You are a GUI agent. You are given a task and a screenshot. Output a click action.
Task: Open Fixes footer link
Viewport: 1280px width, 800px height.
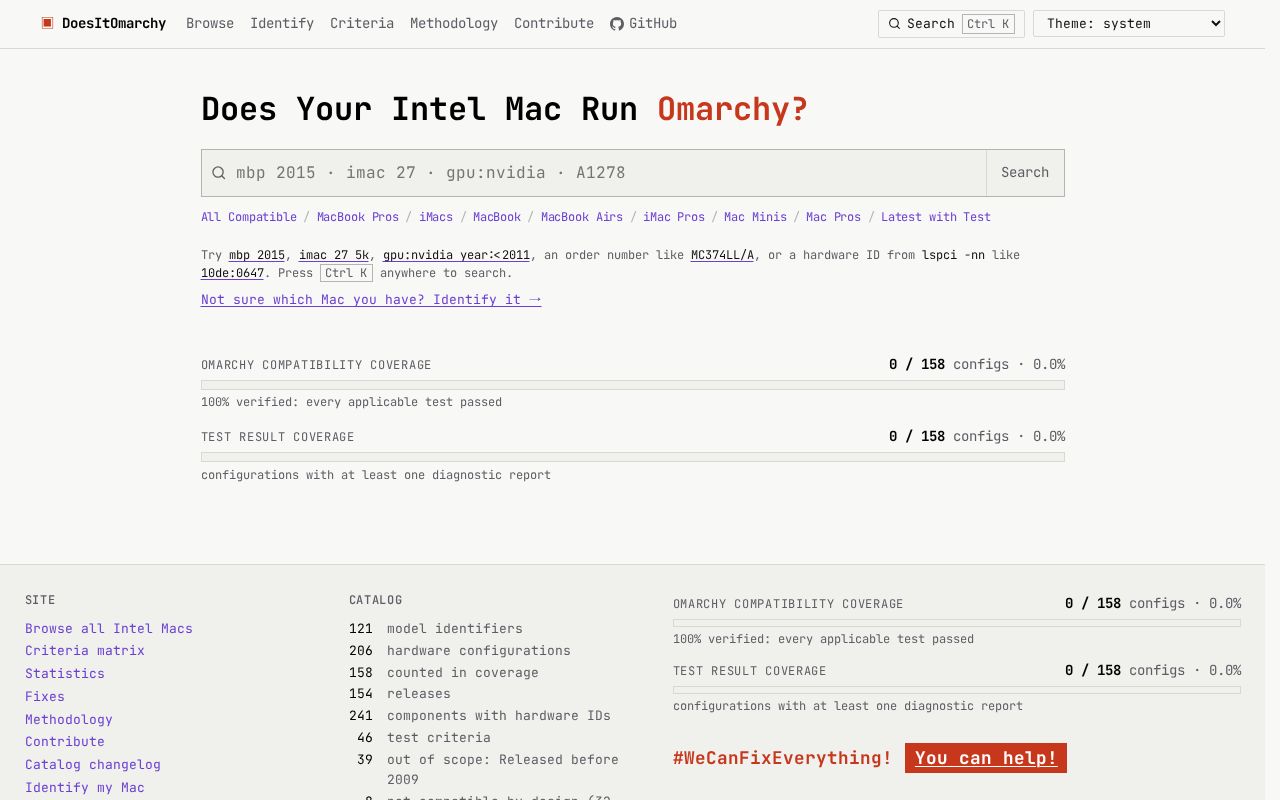click(45, 697)
